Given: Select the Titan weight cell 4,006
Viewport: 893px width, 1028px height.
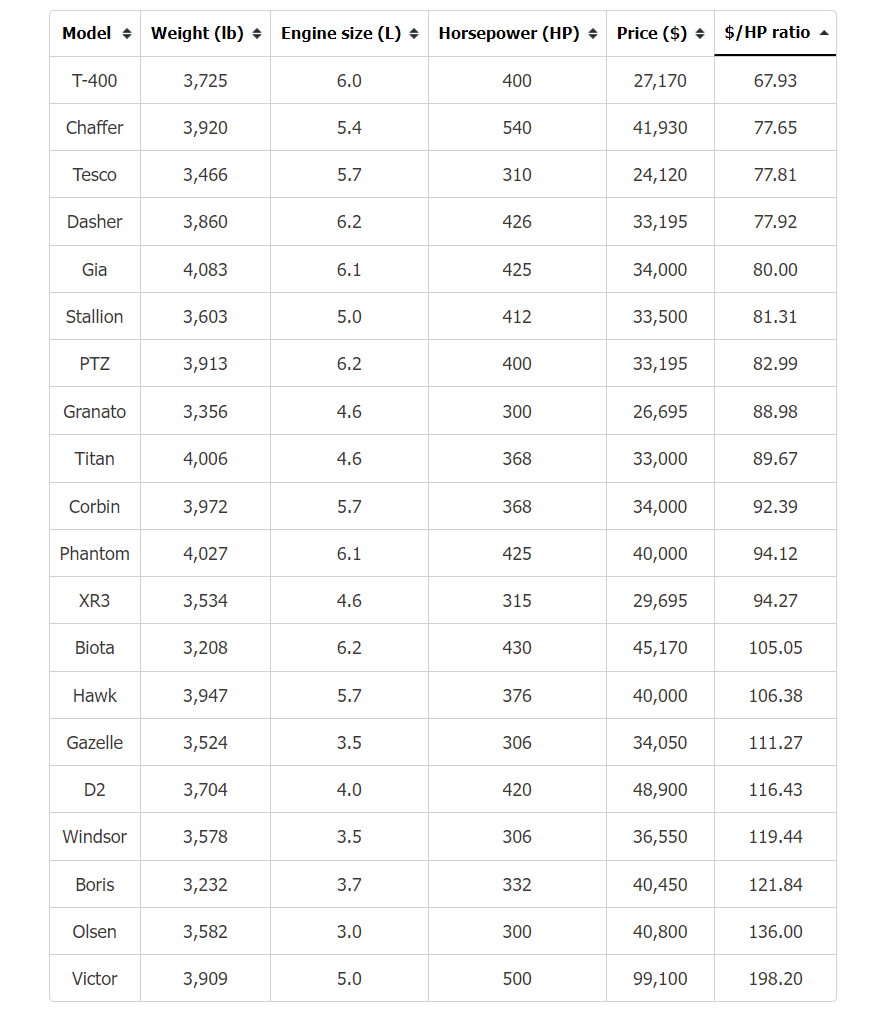Looking at the screenshot, I should click(205, 458).
